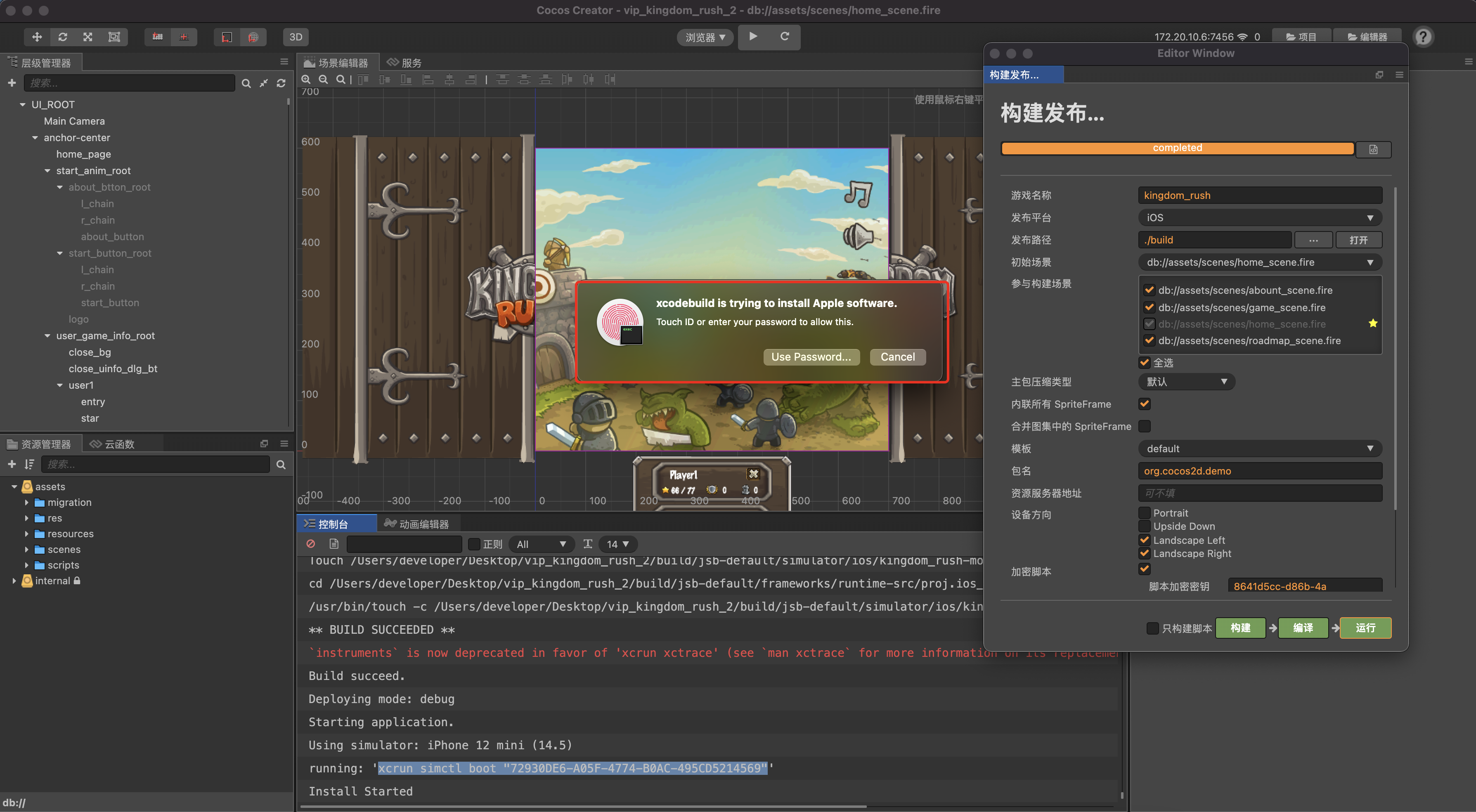This screenshot has width=1476, height=812.
Task: Click Cancel in the xcodebuild dialog
Action: 897,357
